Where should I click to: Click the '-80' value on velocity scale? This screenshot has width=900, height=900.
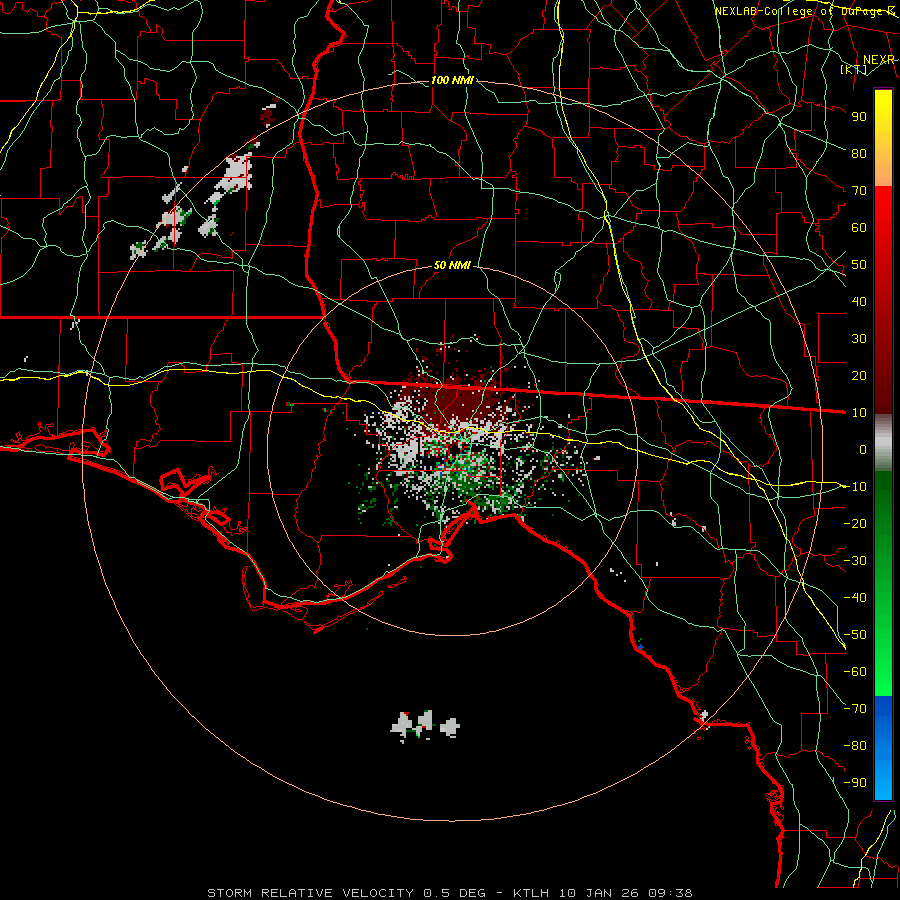tap(855, 746)
